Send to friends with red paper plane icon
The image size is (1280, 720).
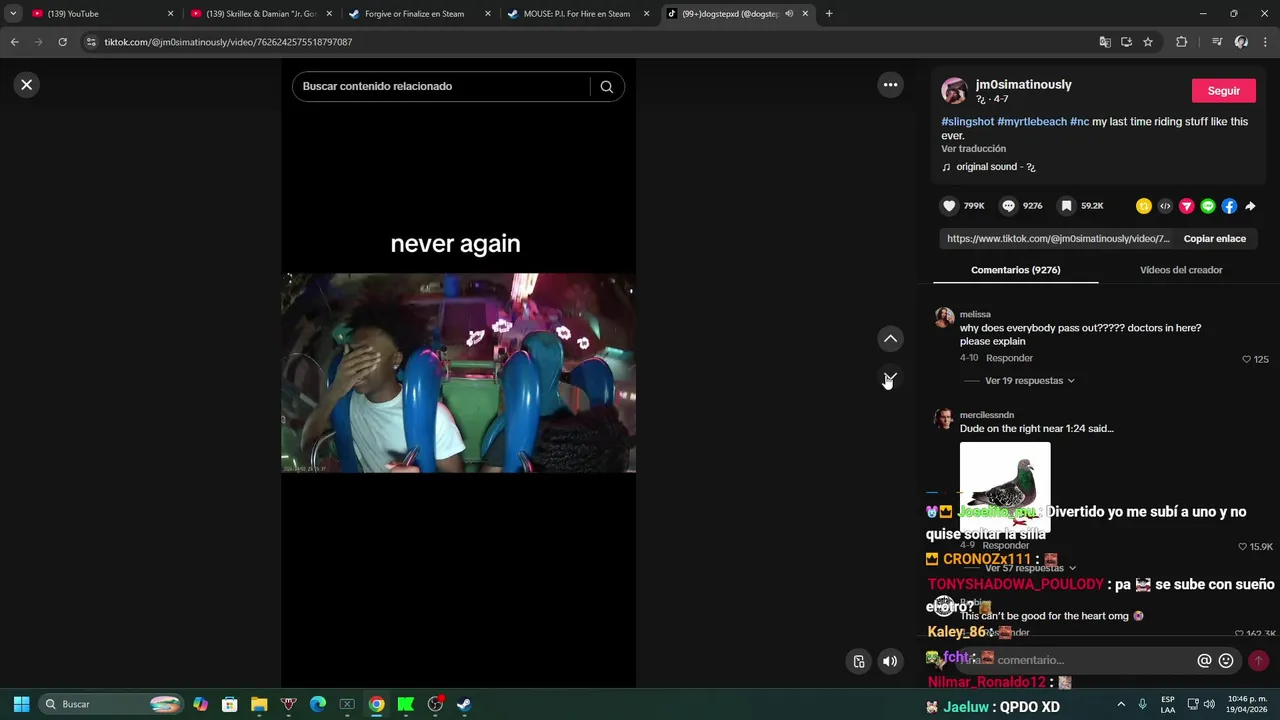(1186, 206)
